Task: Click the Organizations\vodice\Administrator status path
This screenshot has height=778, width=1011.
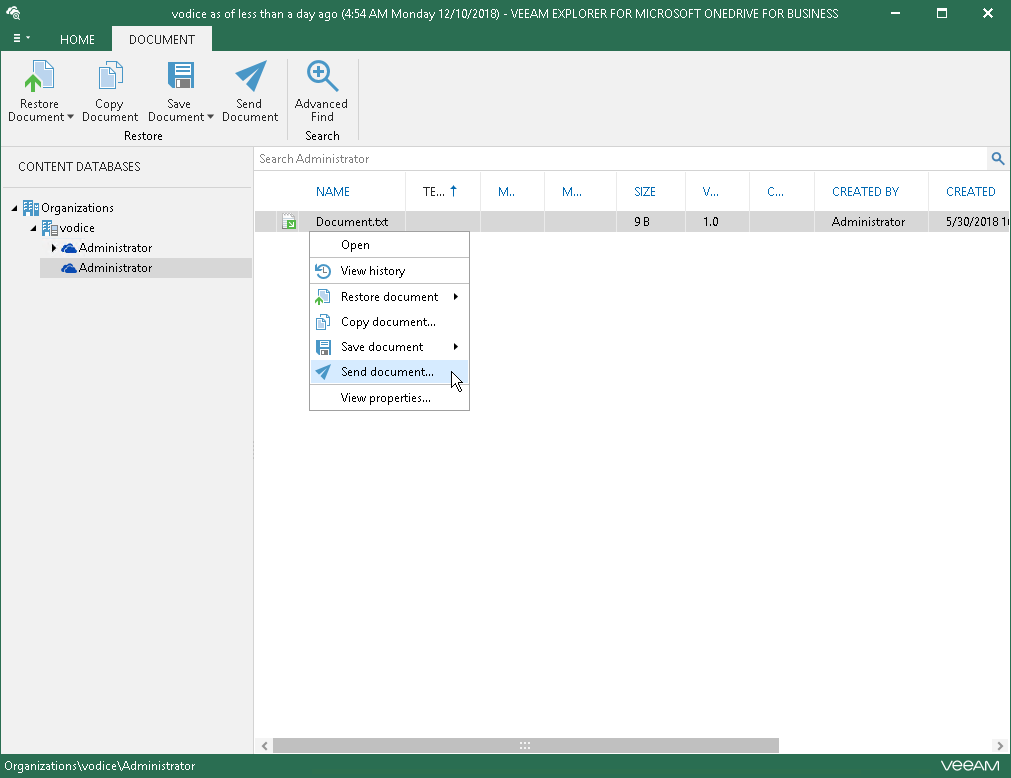Action: click(x=99, y=766)
